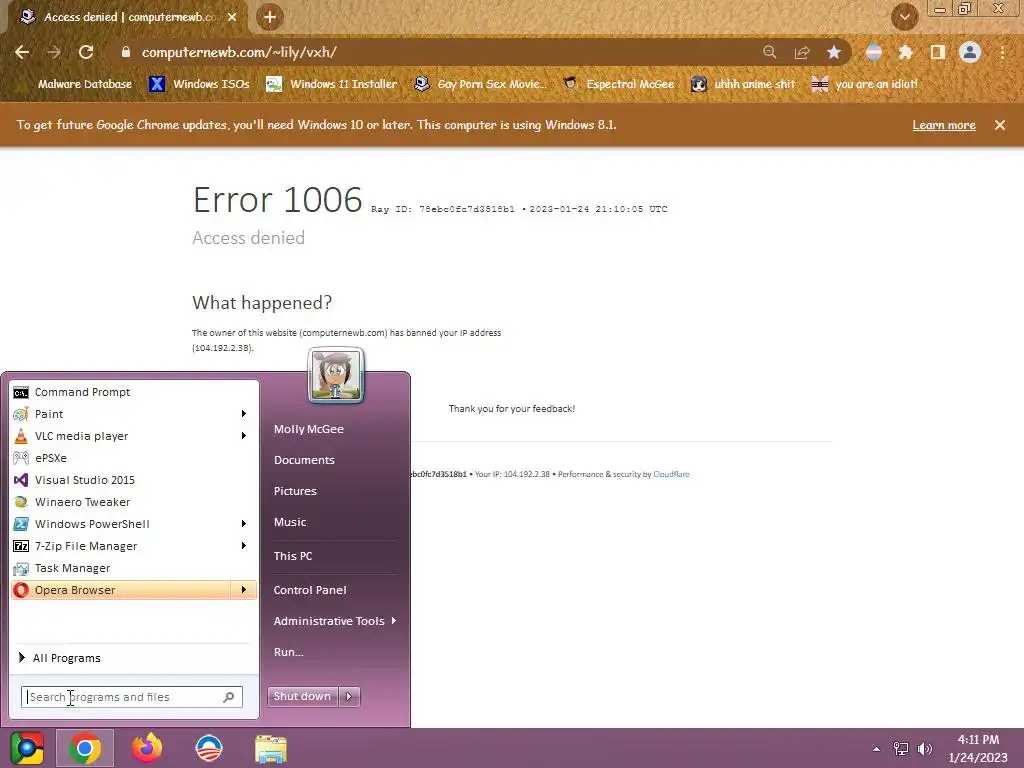Open Opera Browser from Start menu
The image size is (1024, 768).
[121, 590]
